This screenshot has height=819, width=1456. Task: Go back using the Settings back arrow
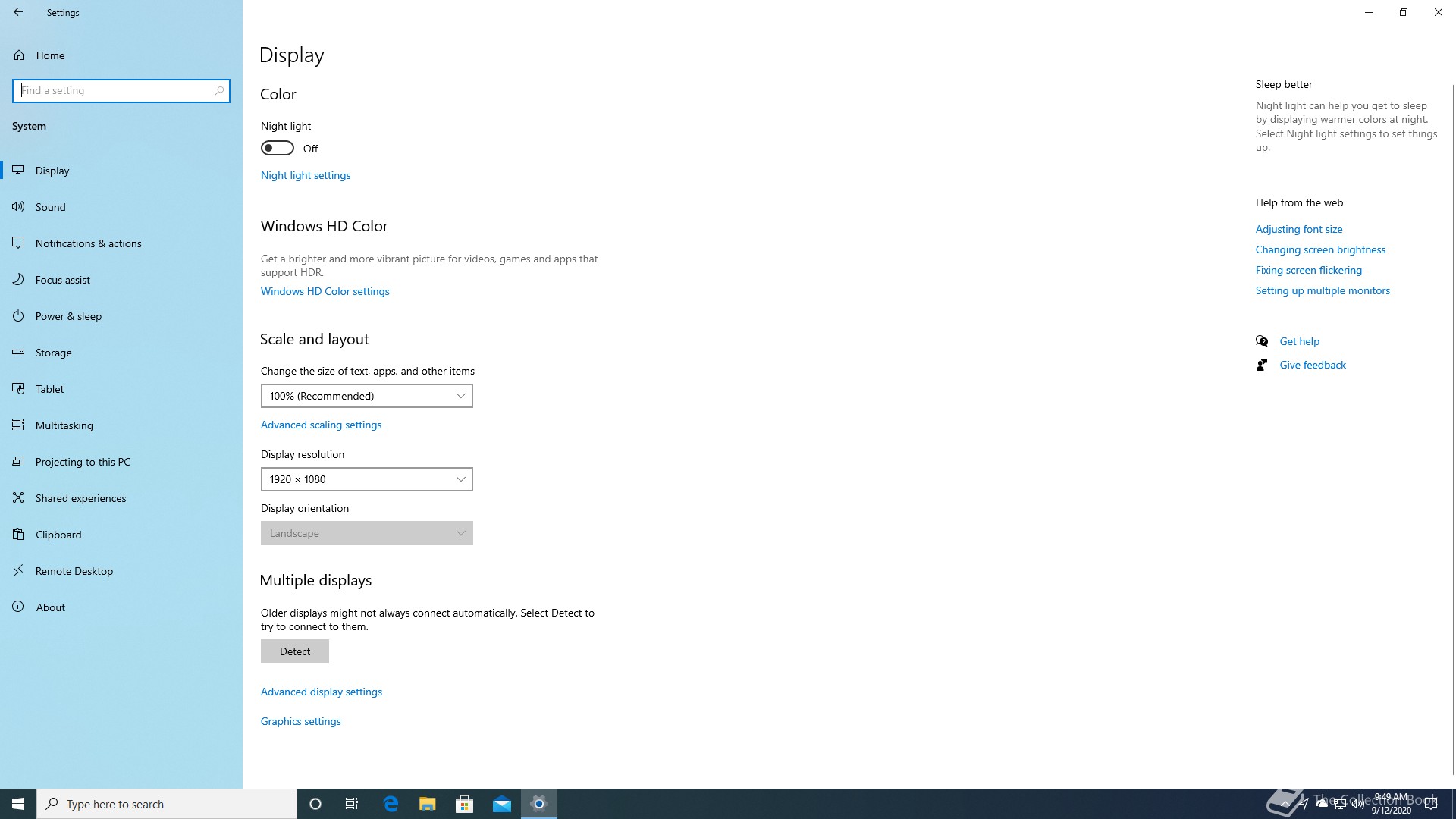click(18, 12)
